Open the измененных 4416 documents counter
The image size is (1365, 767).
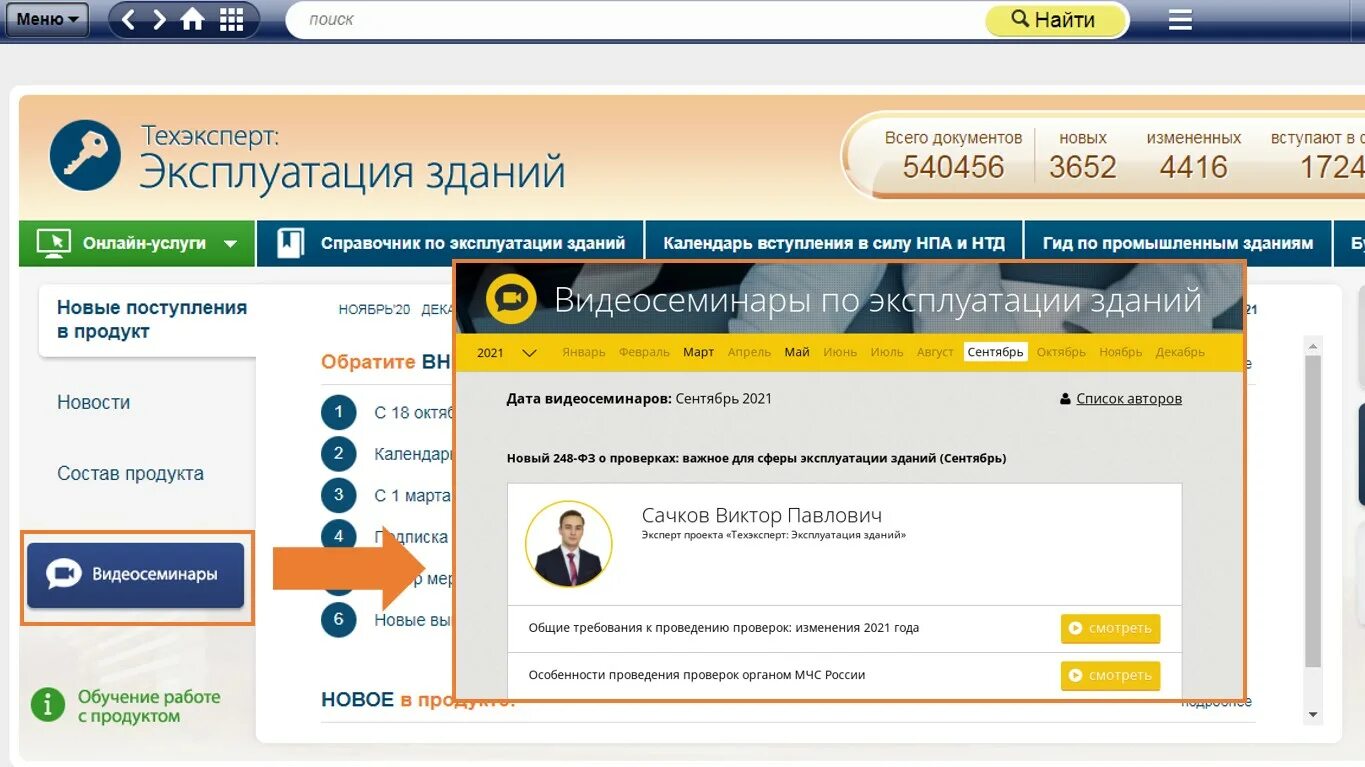[x=1193, y=155]
